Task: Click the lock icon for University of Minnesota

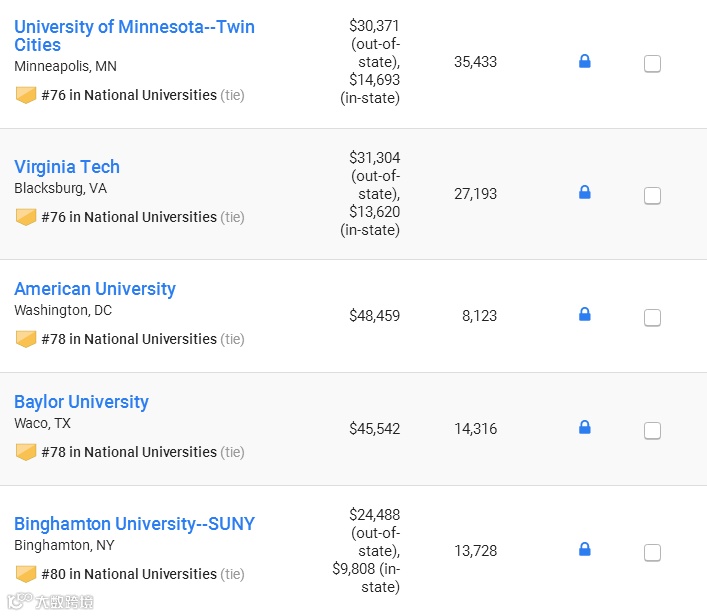Action: pos(585,62)
